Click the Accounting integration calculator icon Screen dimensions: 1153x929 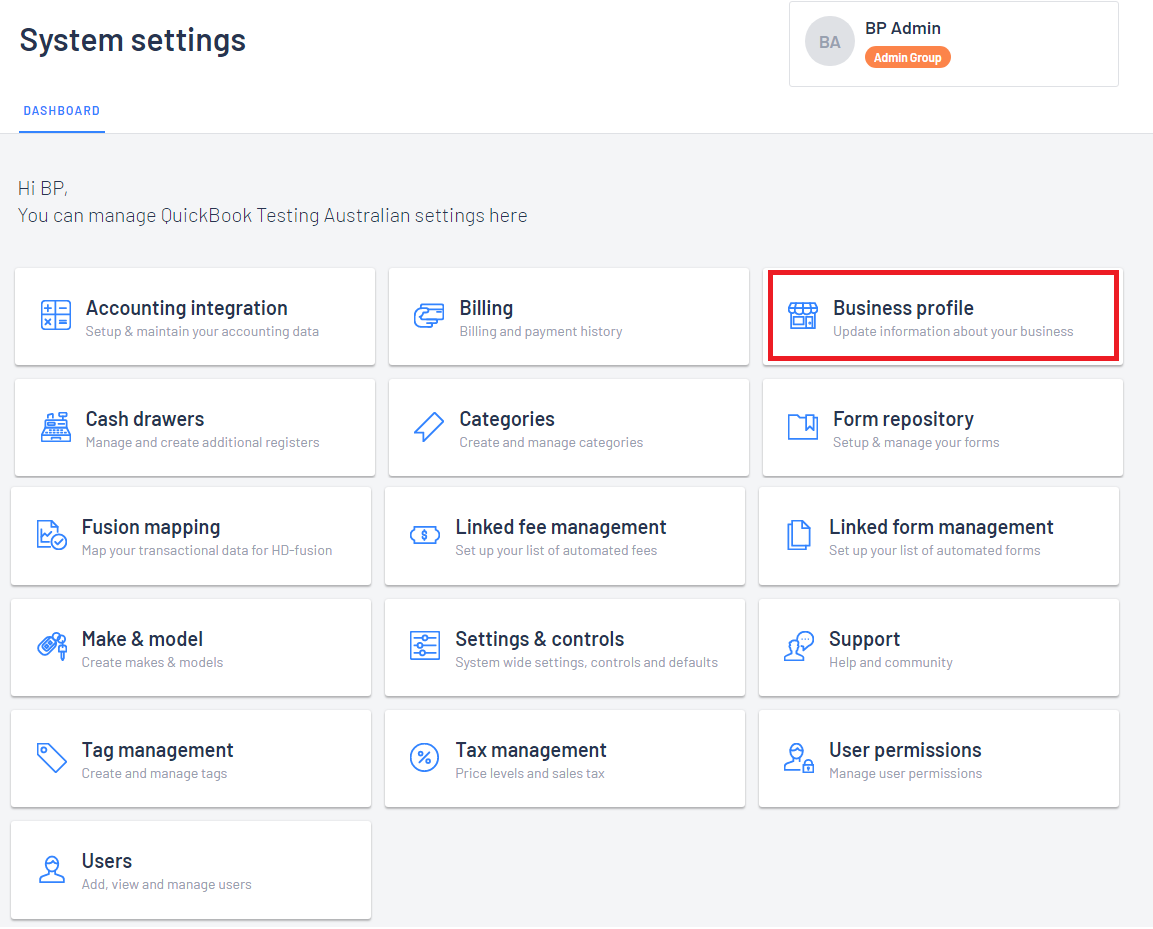(55, 316)
